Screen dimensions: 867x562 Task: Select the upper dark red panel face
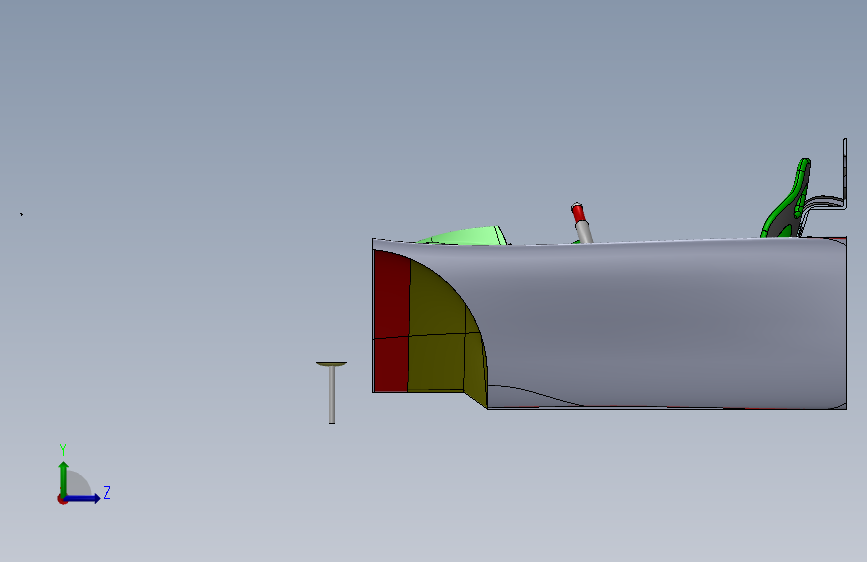392,296
